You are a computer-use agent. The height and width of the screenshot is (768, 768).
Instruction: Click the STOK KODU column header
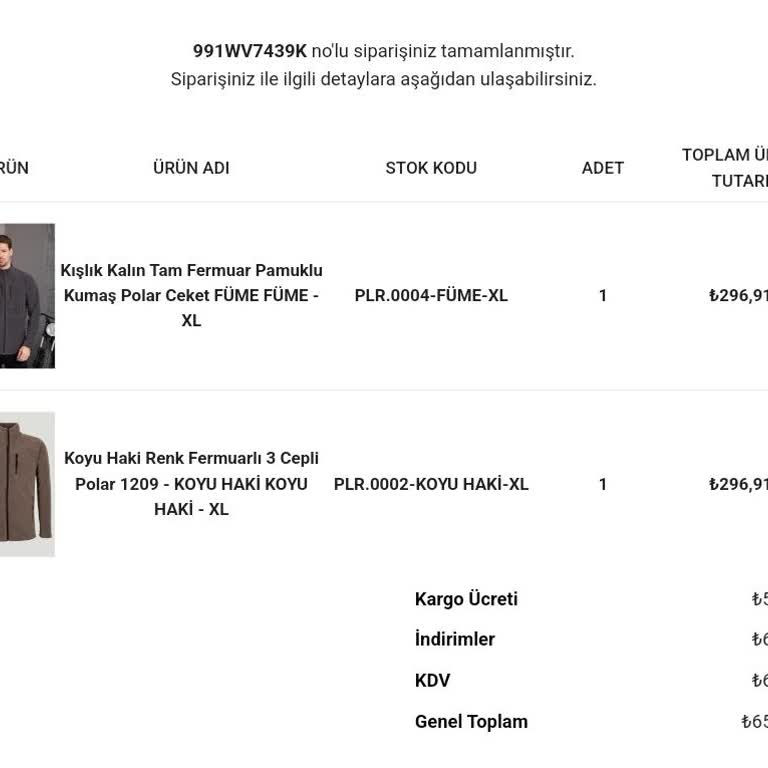coord(431,168)
